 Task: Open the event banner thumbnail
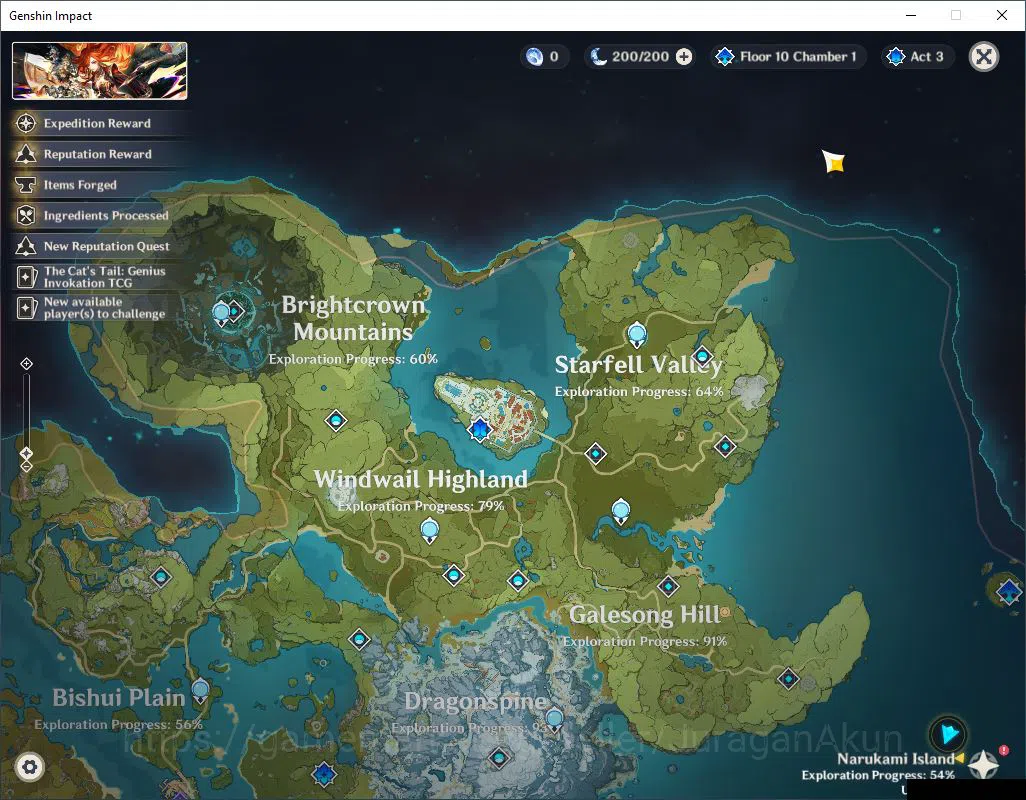tap(99, 71)
